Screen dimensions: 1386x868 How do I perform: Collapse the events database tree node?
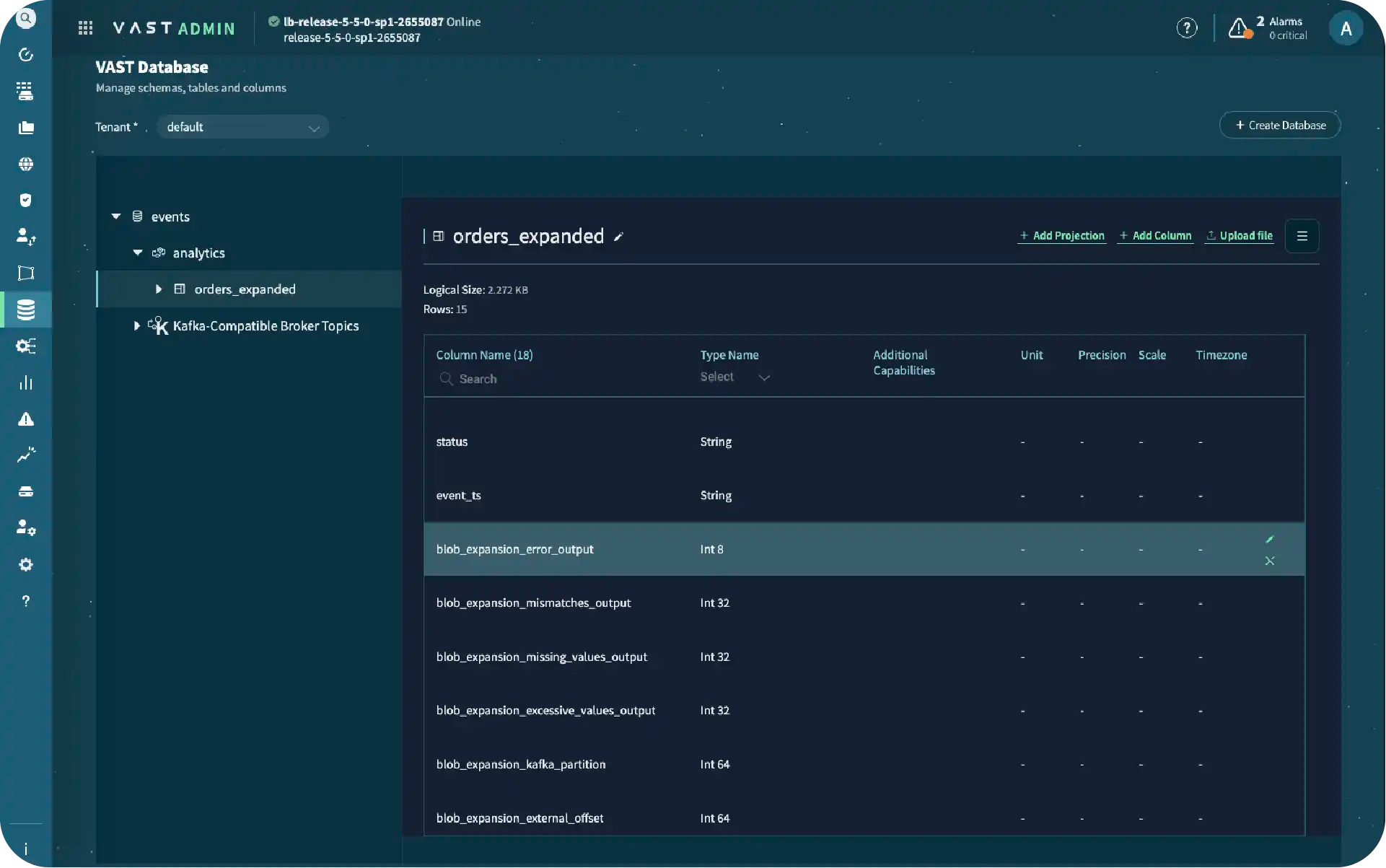pyautogui.click(x=116, y=216)
